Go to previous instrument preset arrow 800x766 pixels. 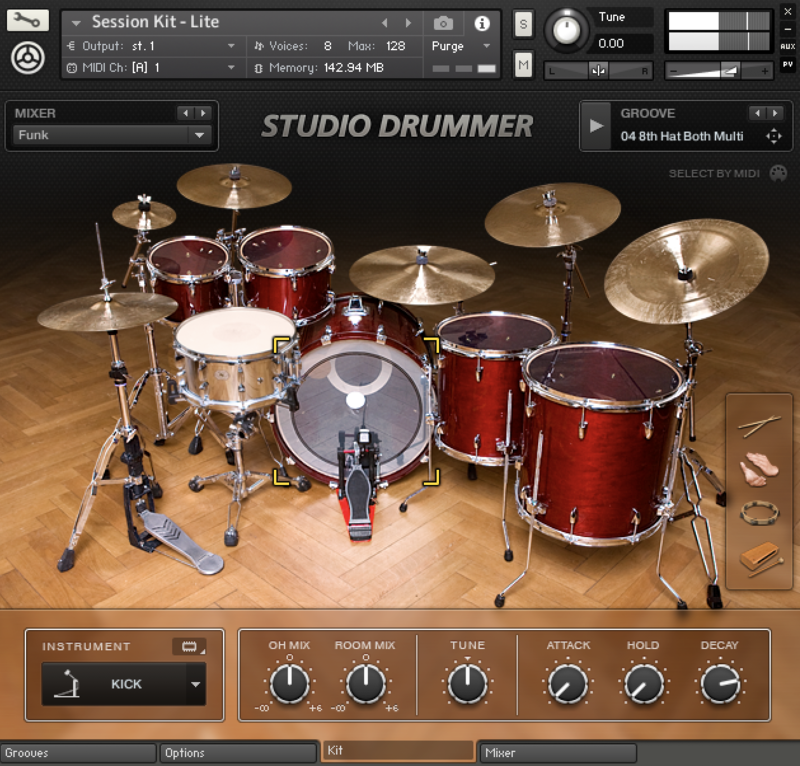pyautogui.click(x=385, y=23)
